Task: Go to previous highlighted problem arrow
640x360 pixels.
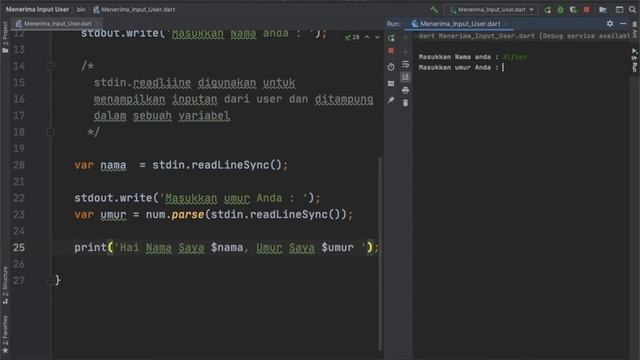Action: [367, 37]
